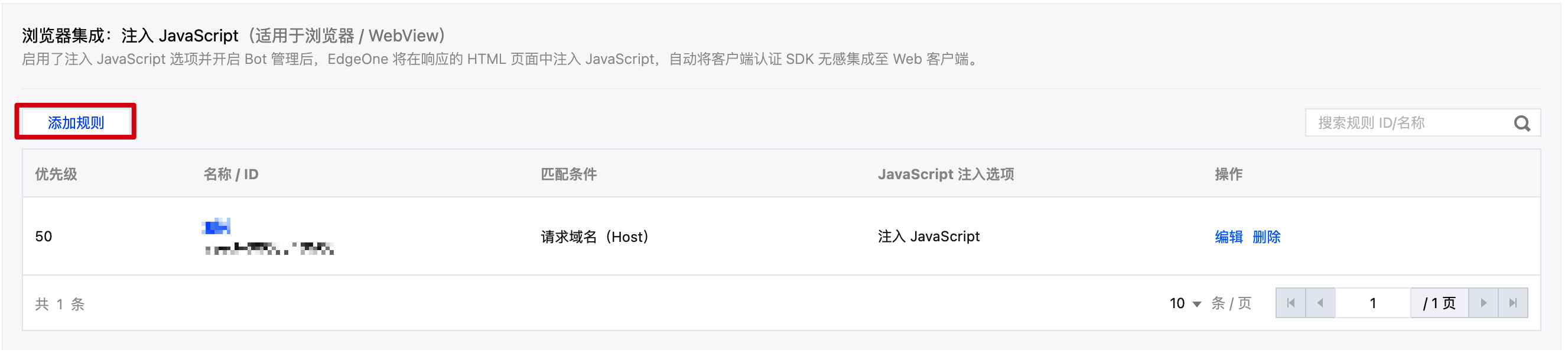This screenshot has width=1568, height=356.
Task: Click the 注入 JavaScript option cell in row
Action: point(928,237)
